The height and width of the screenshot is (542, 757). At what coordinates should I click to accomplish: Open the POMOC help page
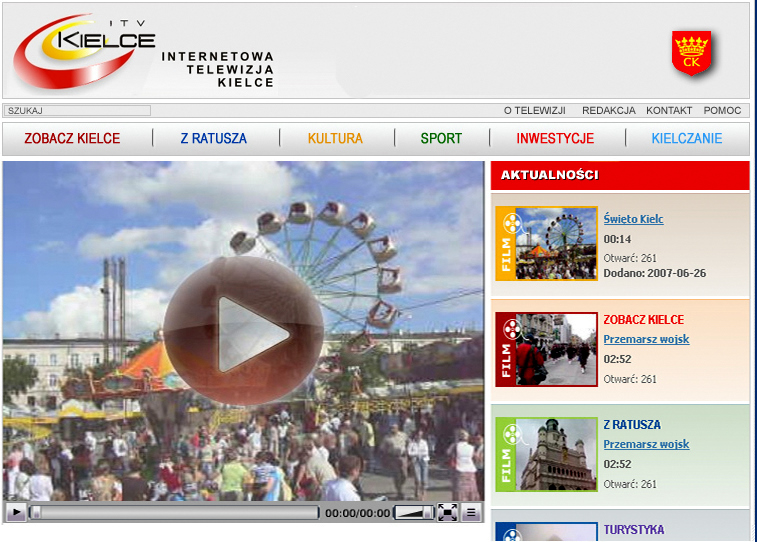coord(722,111)
